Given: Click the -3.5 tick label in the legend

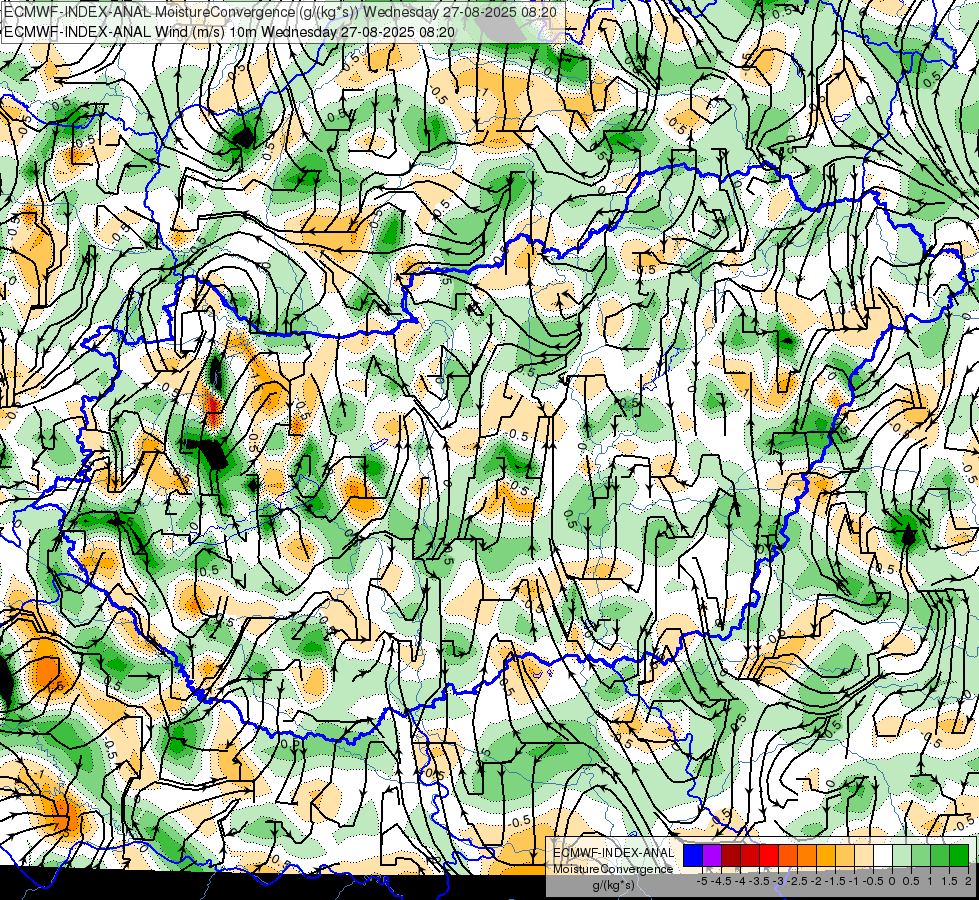Looking at the screenshot, I should point(759,881).
